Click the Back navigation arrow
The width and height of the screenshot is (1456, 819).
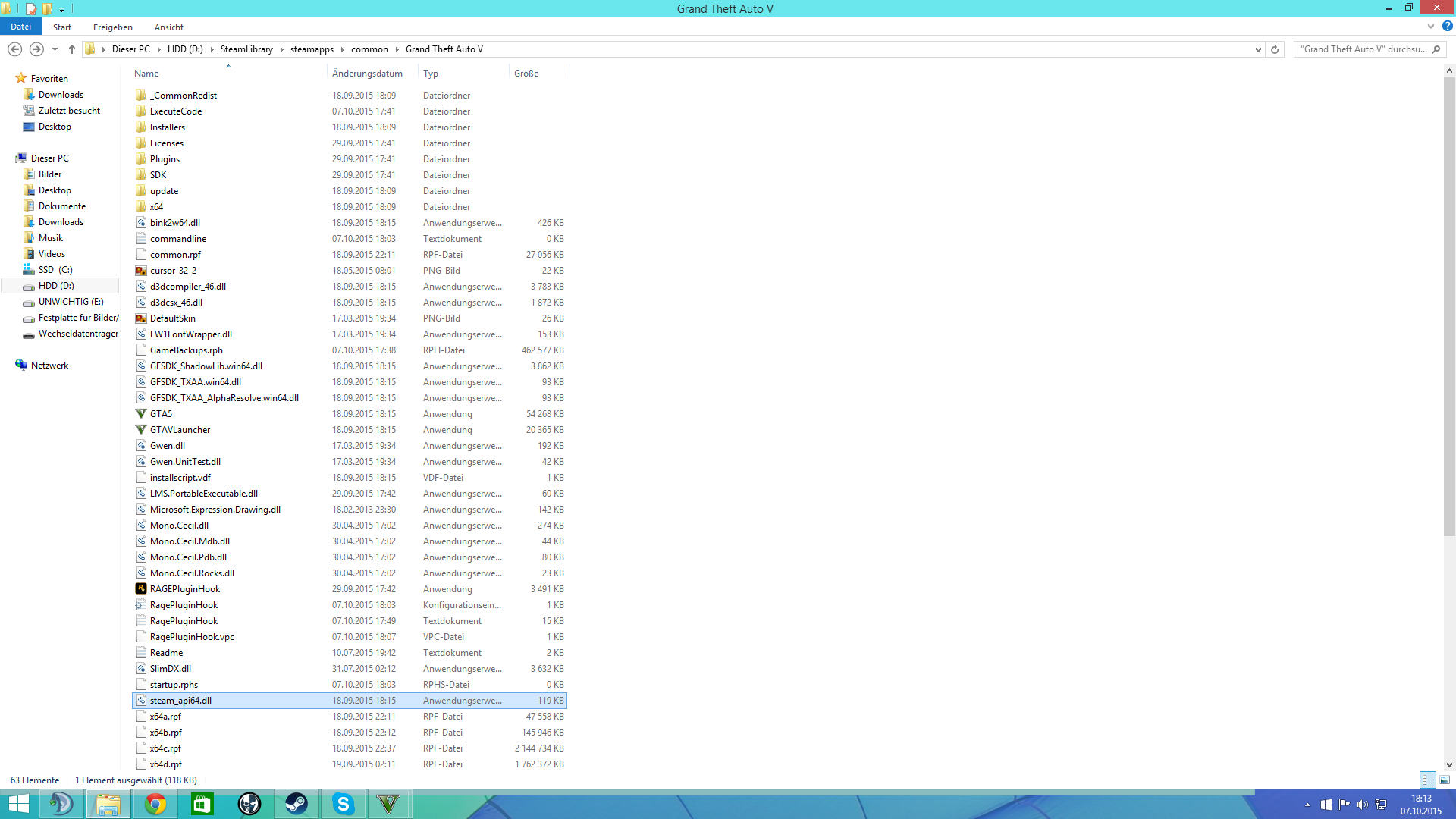[14, 49]
